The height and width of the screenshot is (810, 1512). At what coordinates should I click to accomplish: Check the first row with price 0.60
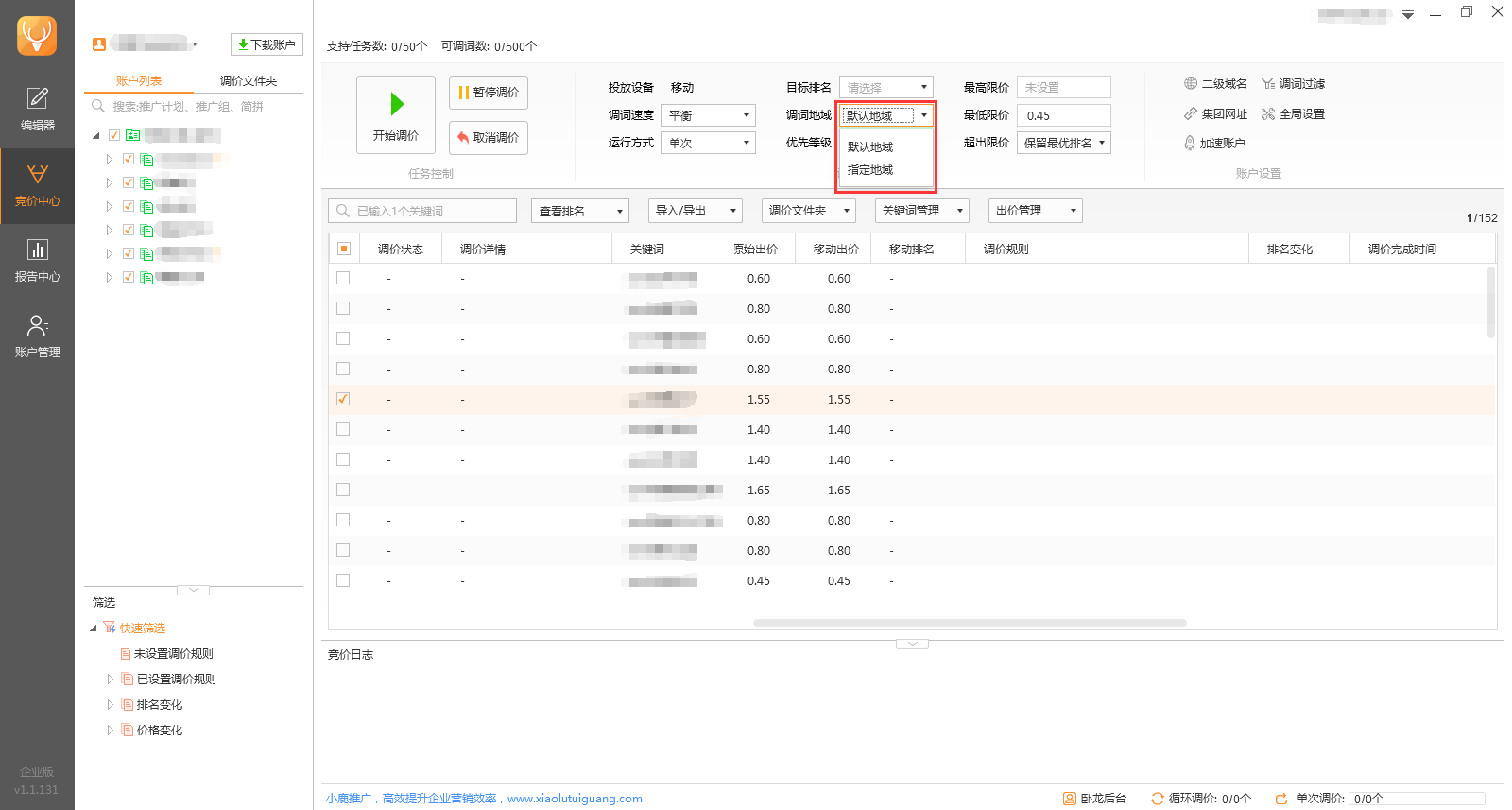point(343,278)
